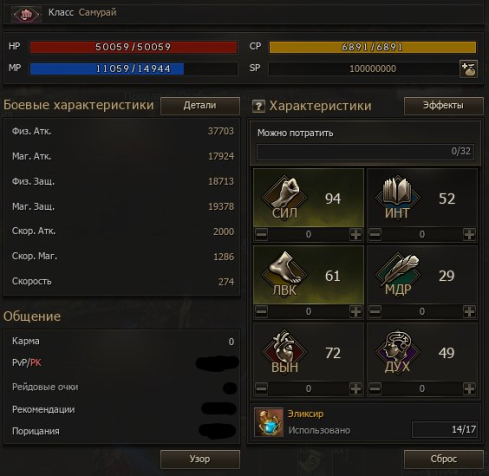The height and width of the screenshot is (476, 489).
Task: Reset stats with the Сброс button
Action: tap(444, 459)
